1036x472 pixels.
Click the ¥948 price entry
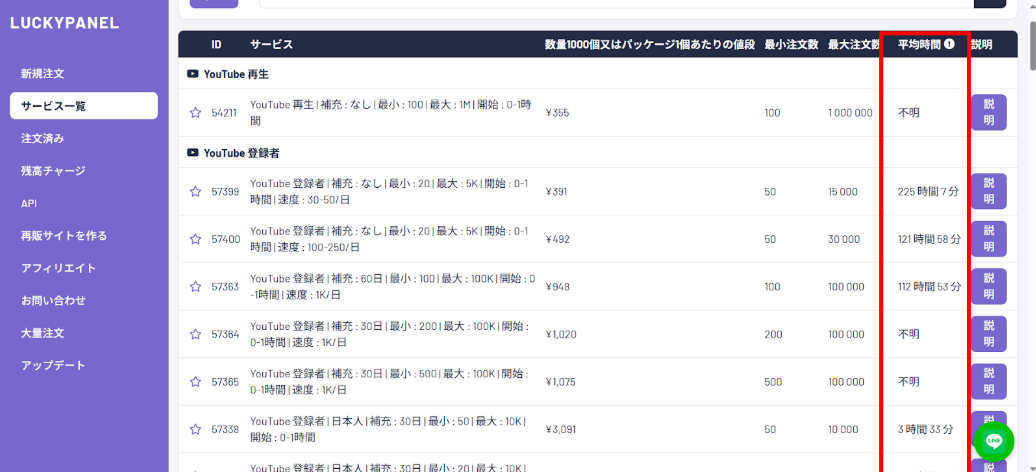(x=558, y=287)
